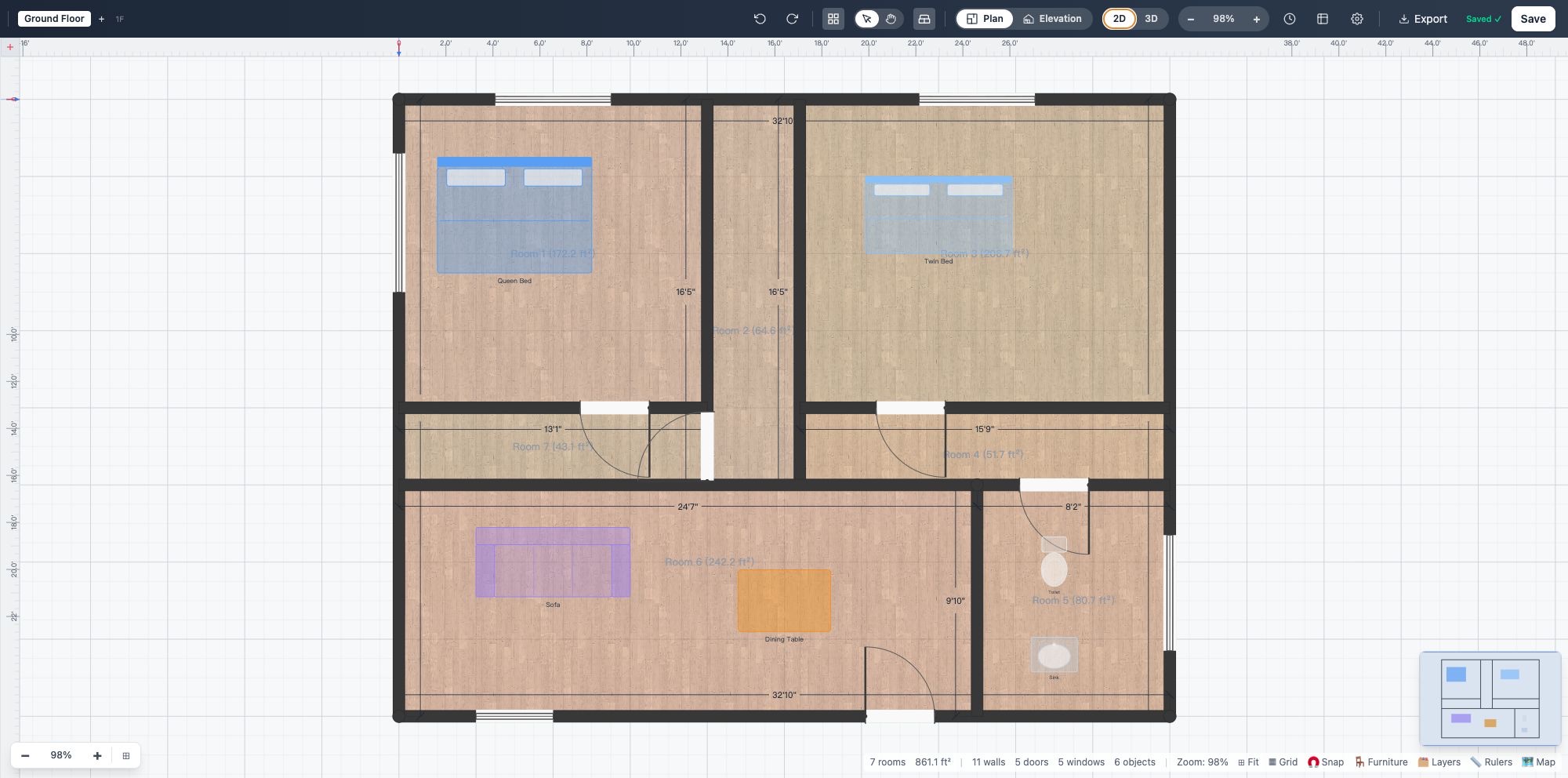The image size is (1568, 778).
Task: Toggle Snap in status bar
Action: 1326,762
